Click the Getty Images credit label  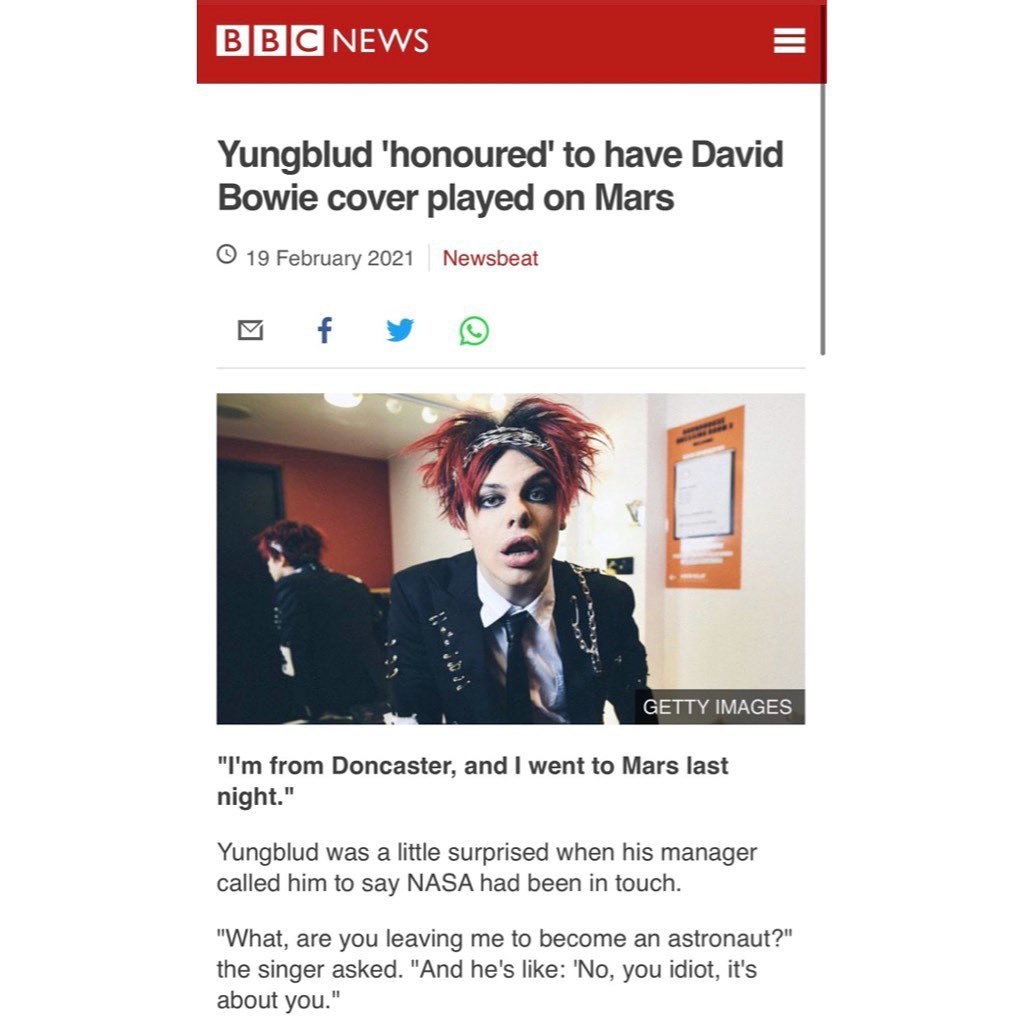pos(717,707)
